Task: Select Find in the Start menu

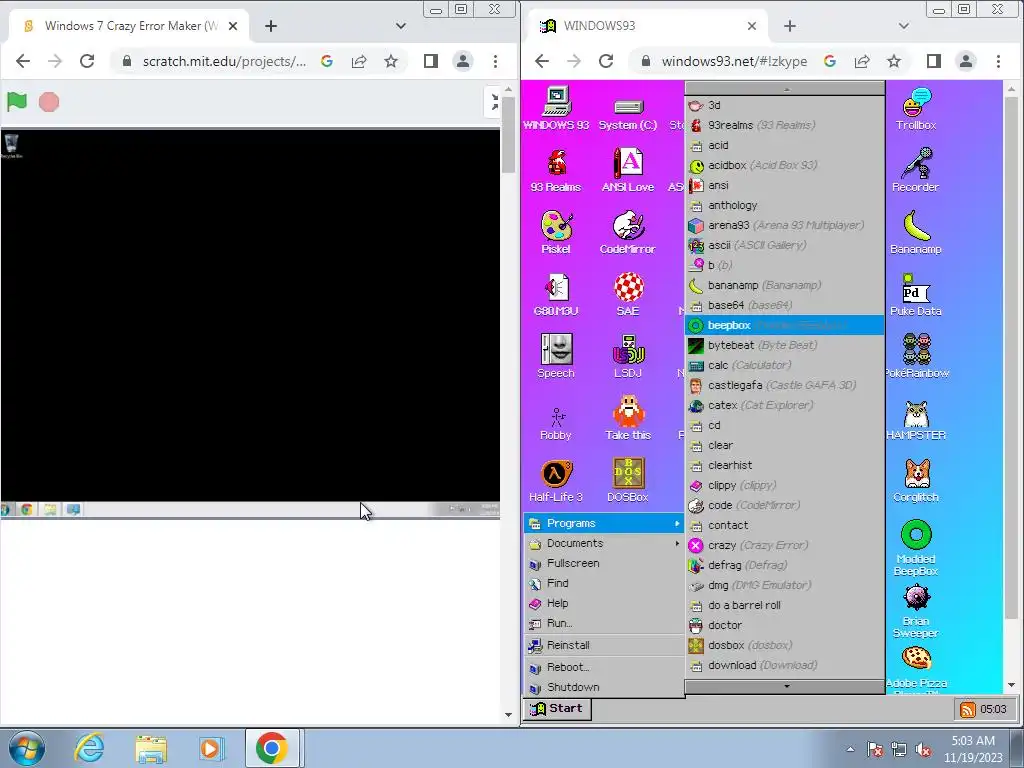Action: [604, 583]
